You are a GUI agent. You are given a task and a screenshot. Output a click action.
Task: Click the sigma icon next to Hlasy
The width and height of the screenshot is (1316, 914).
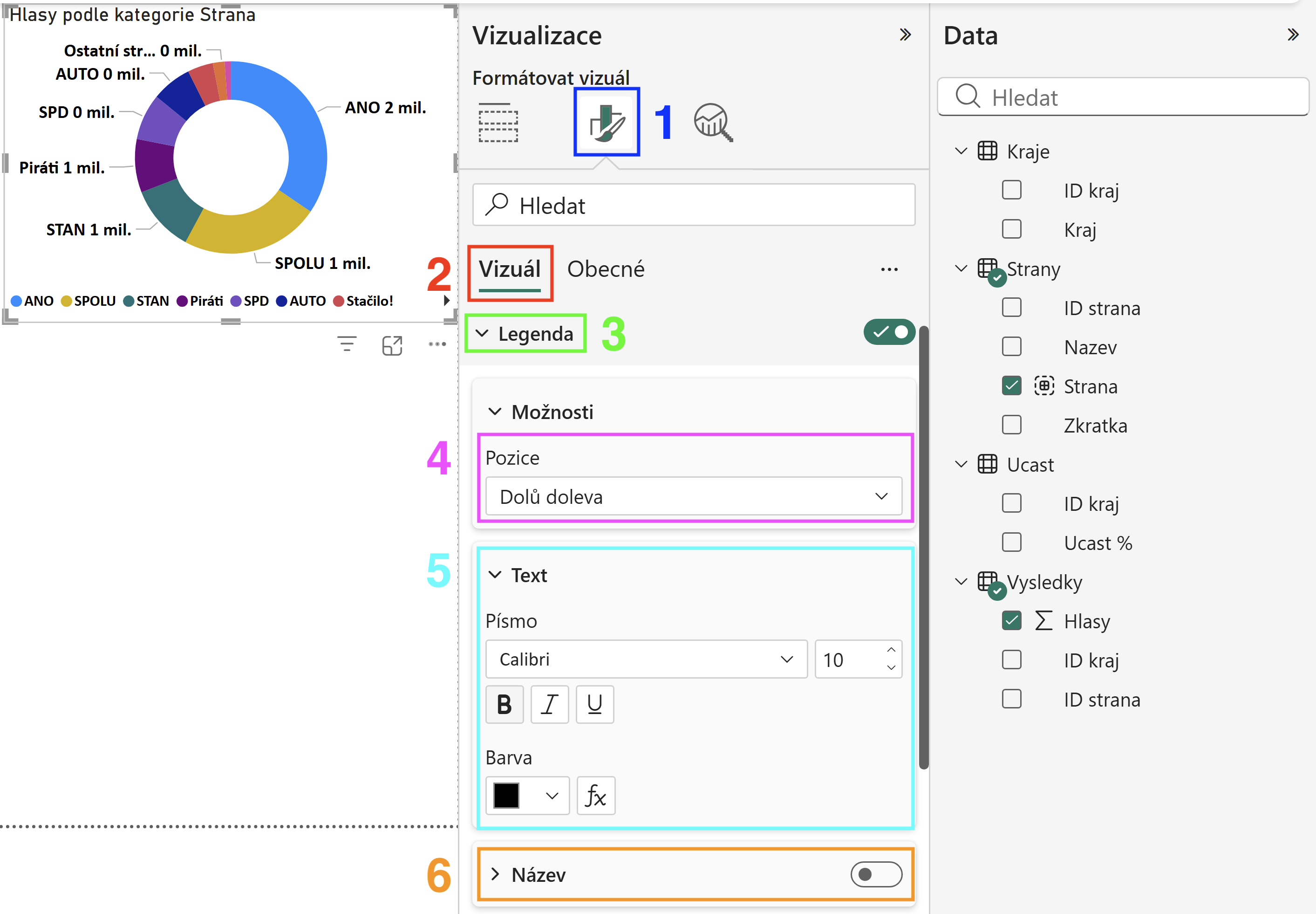click(1043, 621)
